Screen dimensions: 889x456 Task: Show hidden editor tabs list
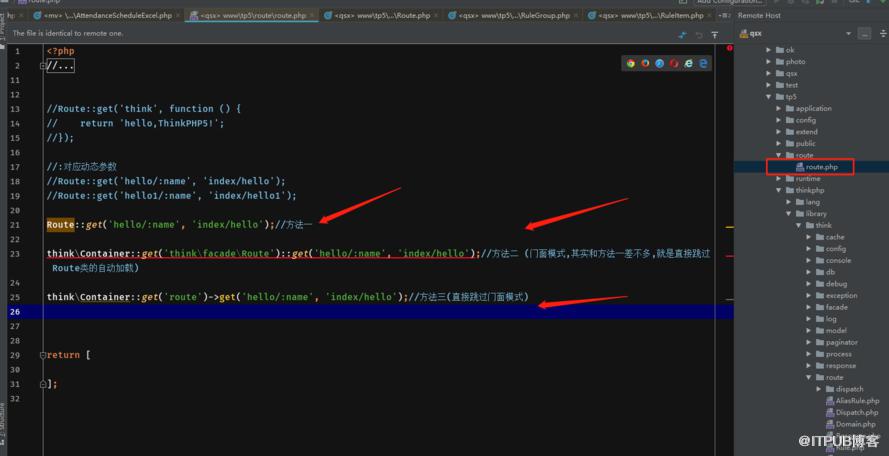(x=724, y=16)
